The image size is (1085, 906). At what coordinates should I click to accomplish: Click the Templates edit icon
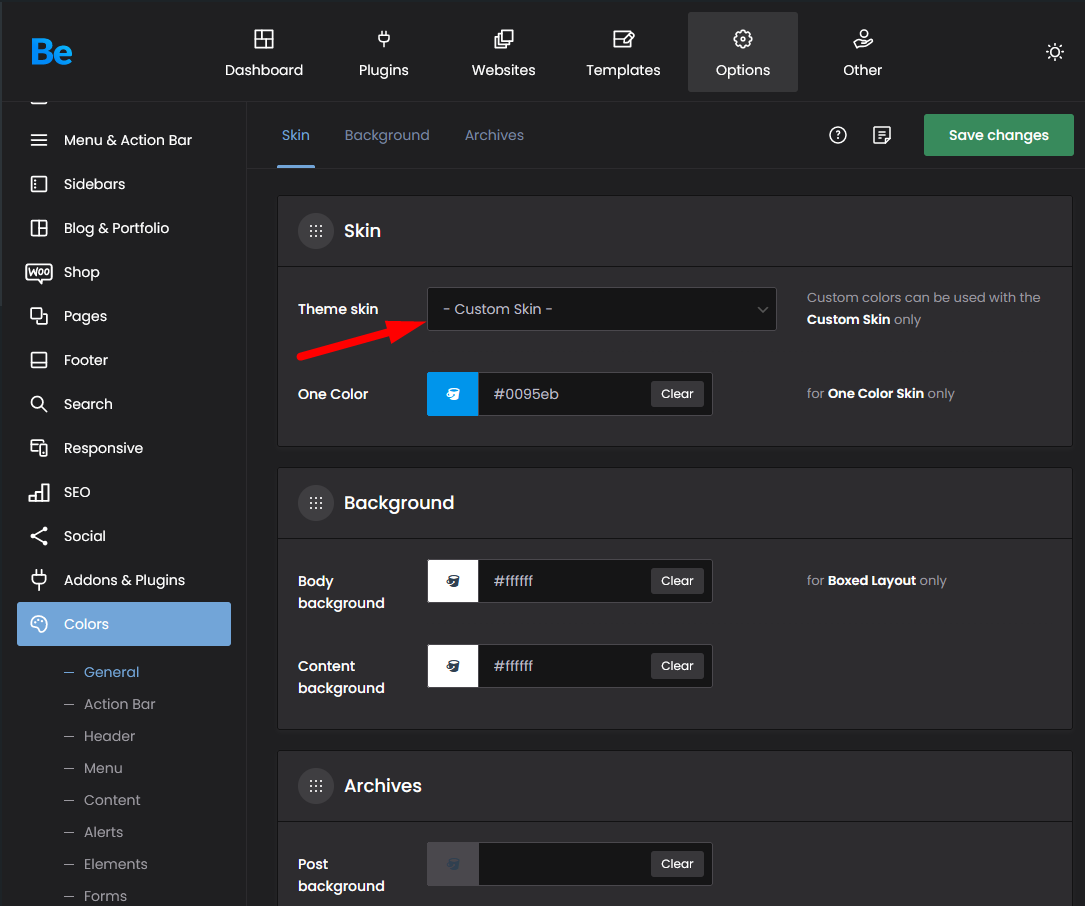[623, 39]
